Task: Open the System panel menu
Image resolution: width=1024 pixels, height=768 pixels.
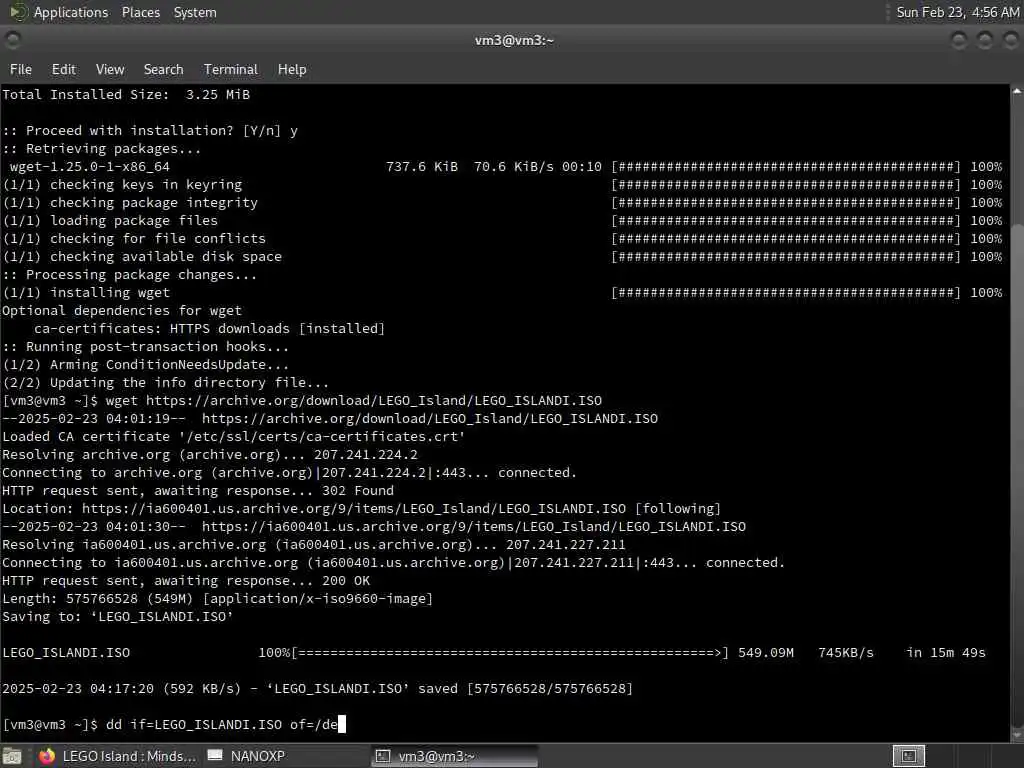Action: [x=195, y=12]
